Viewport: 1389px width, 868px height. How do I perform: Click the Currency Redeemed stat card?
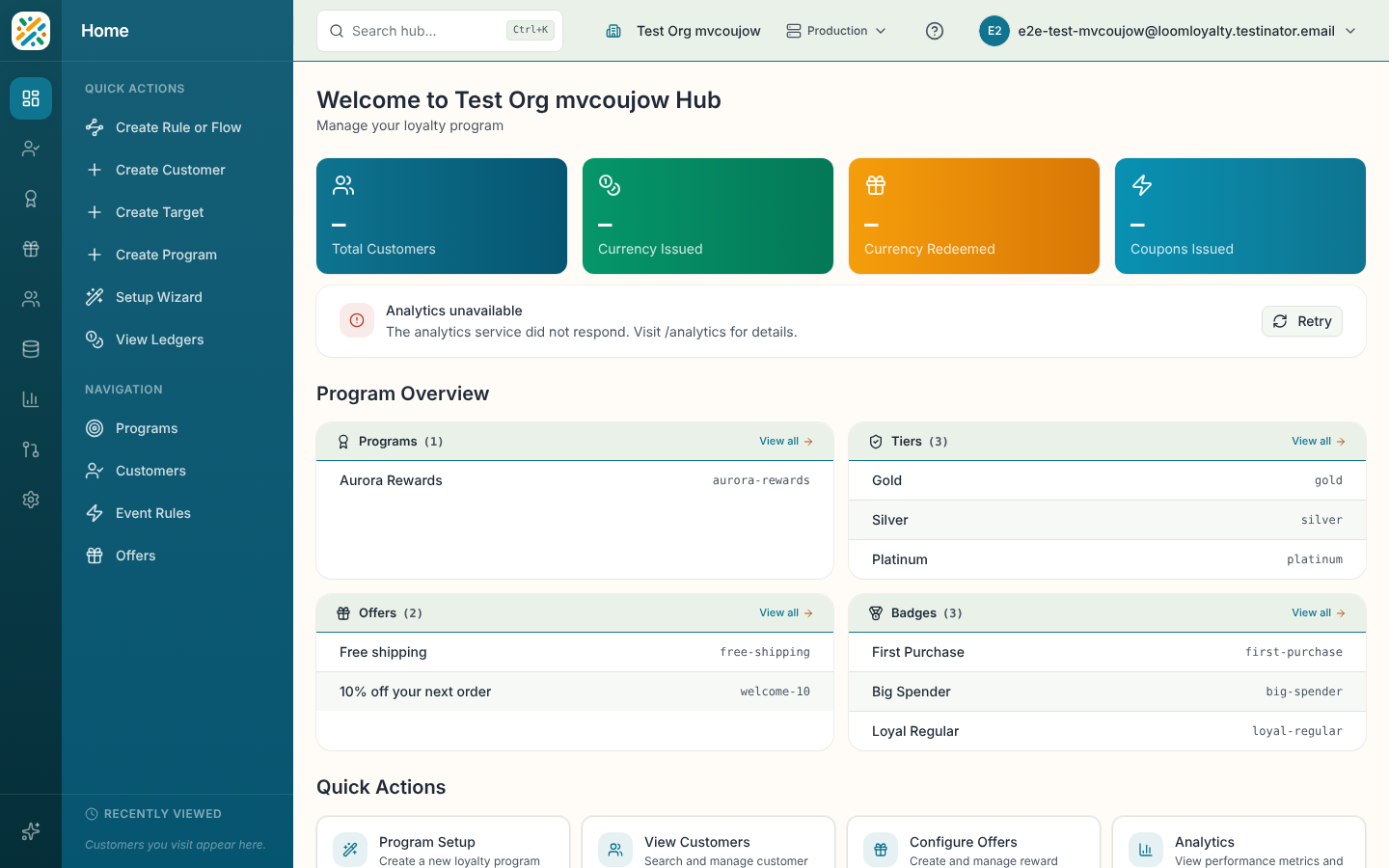[x=974, y=216]
